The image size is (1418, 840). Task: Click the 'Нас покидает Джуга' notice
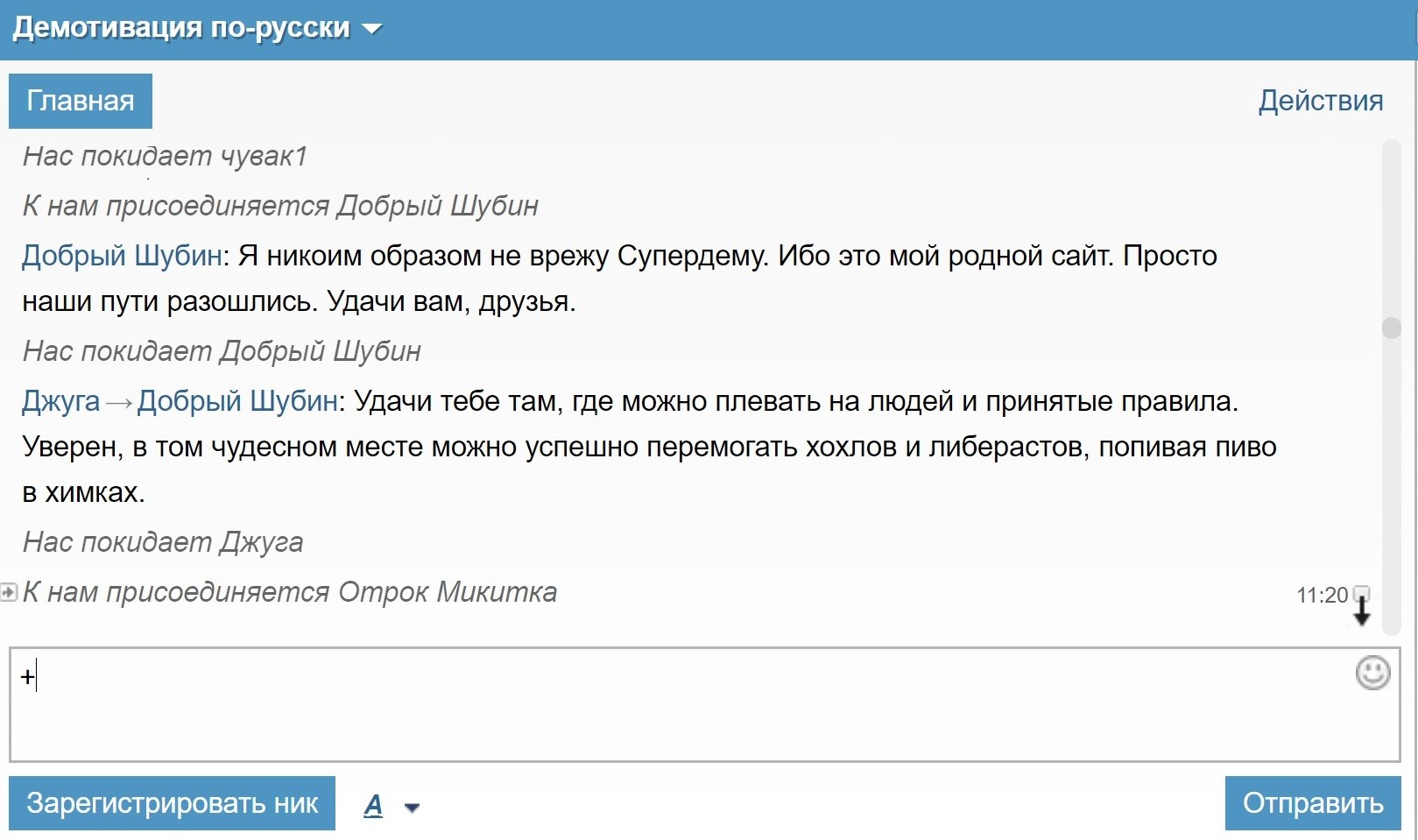point(163,542)
